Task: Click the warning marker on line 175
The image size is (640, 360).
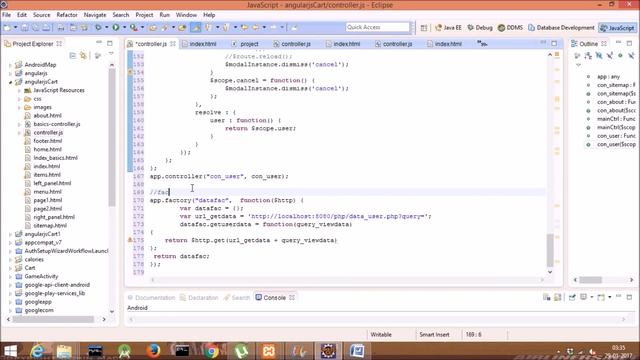Action: 130,240
